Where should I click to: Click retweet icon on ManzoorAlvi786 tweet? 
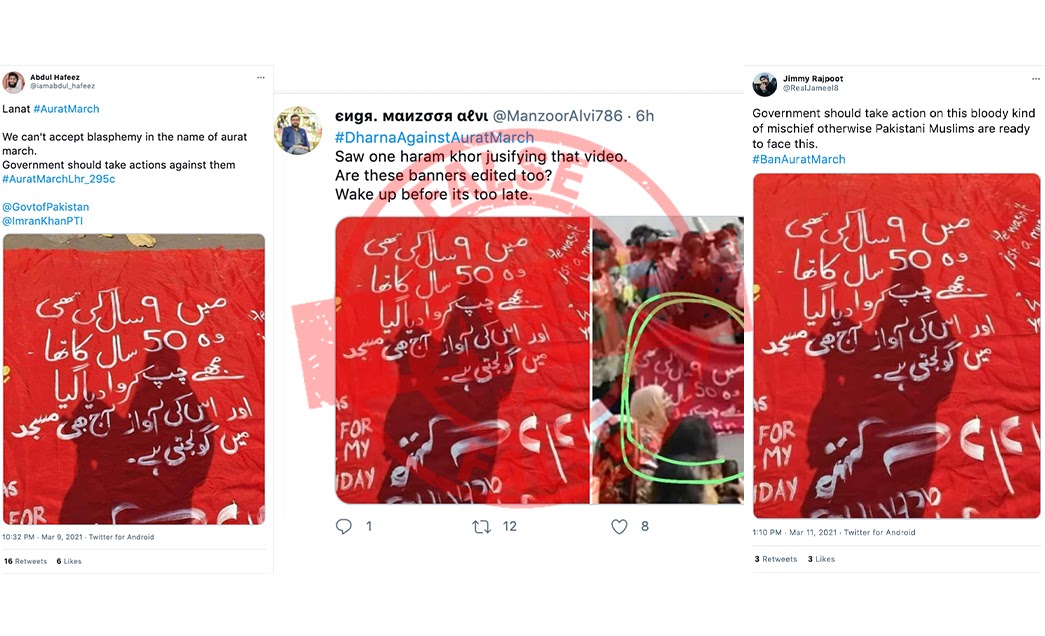[x=481, y=527]
